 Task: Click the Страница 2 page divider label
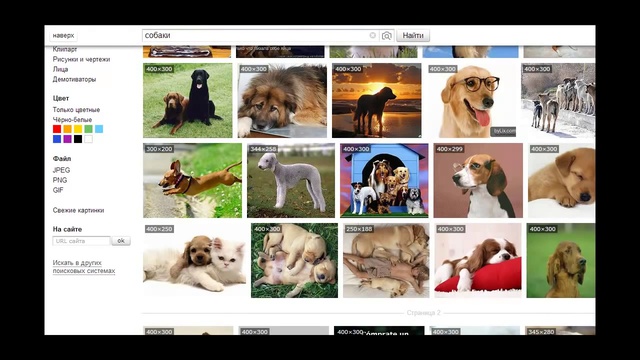pyautogui.click(x=423, y=313)
